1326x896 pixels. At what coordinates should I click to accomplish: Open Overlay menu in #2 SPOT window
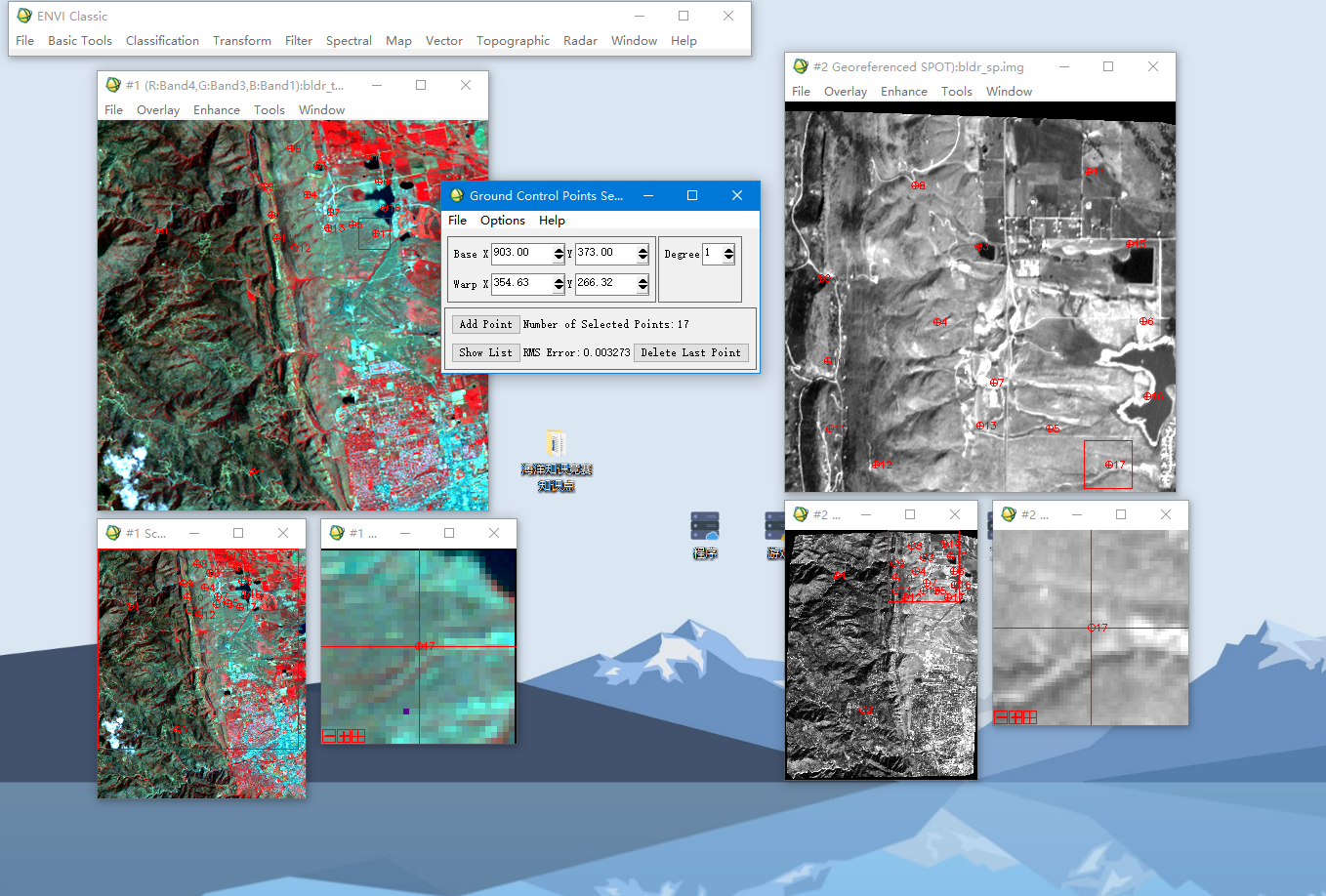pyautogui.click(x=846, y=92)
